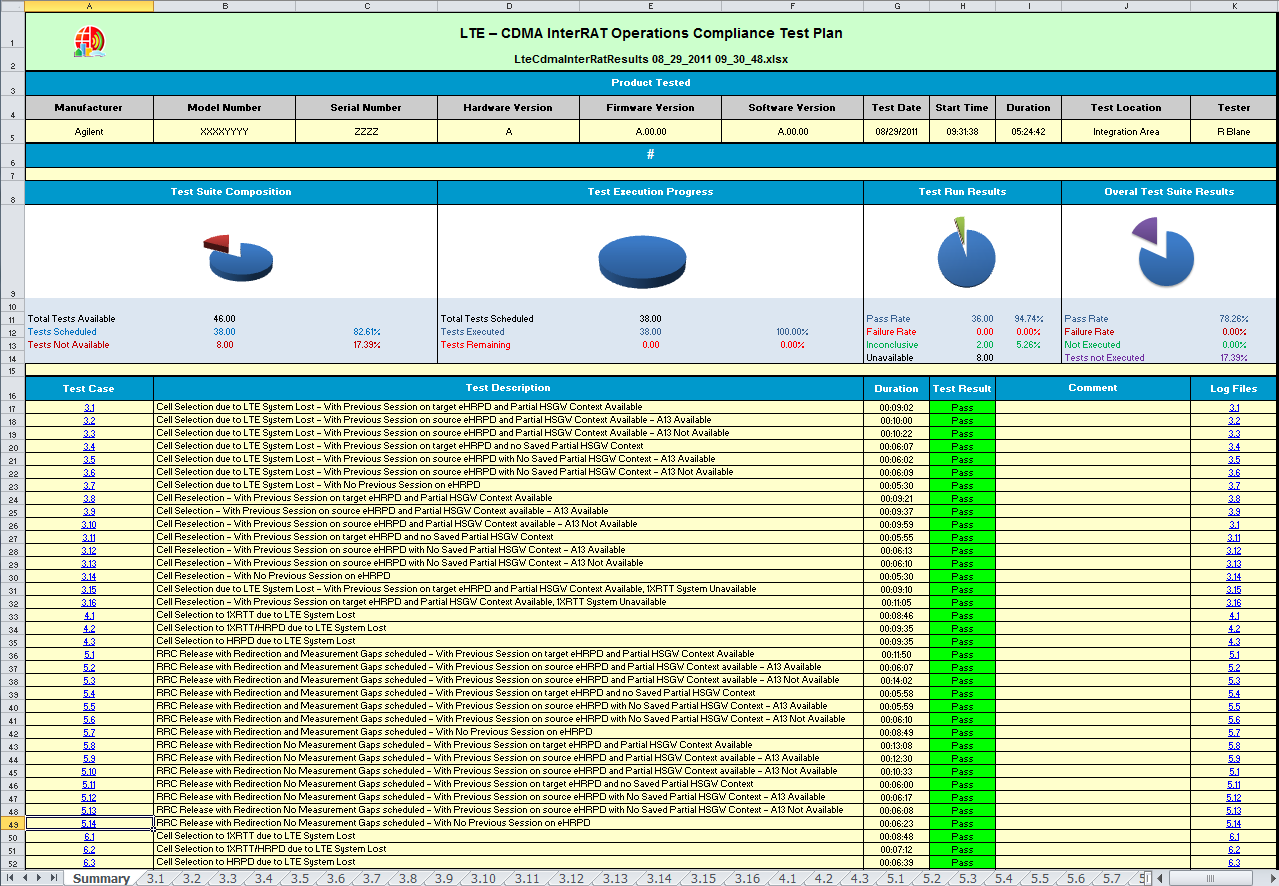This screenshot has height=886, width=1279.
Task: Click the globe logo in the header
Action: (89, 41)
